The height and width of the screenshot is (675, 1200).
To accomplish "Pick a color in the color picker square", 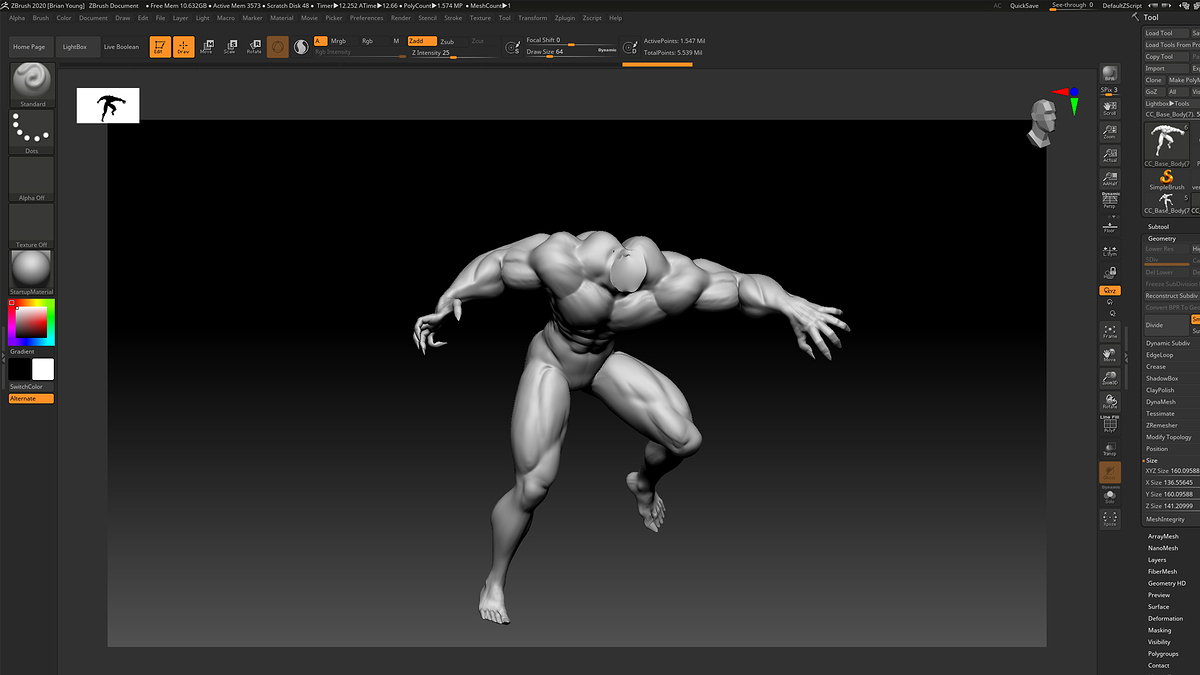I will 31,321.
